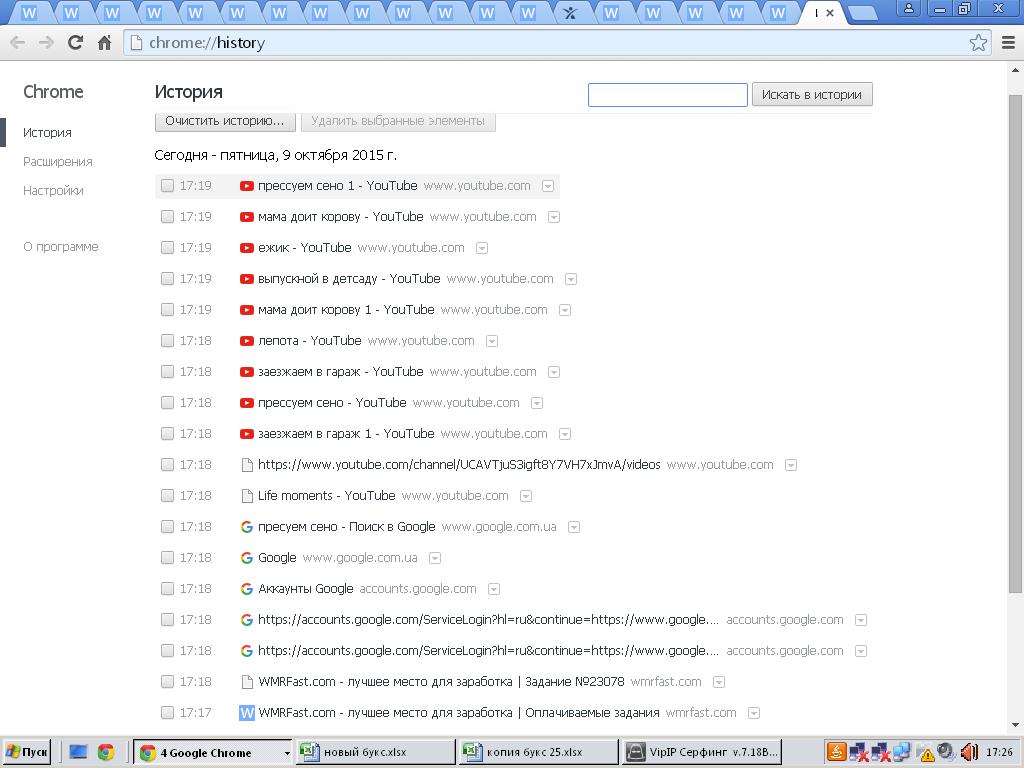
Task: Close the active history tab
Action: [x=830, y=13]
